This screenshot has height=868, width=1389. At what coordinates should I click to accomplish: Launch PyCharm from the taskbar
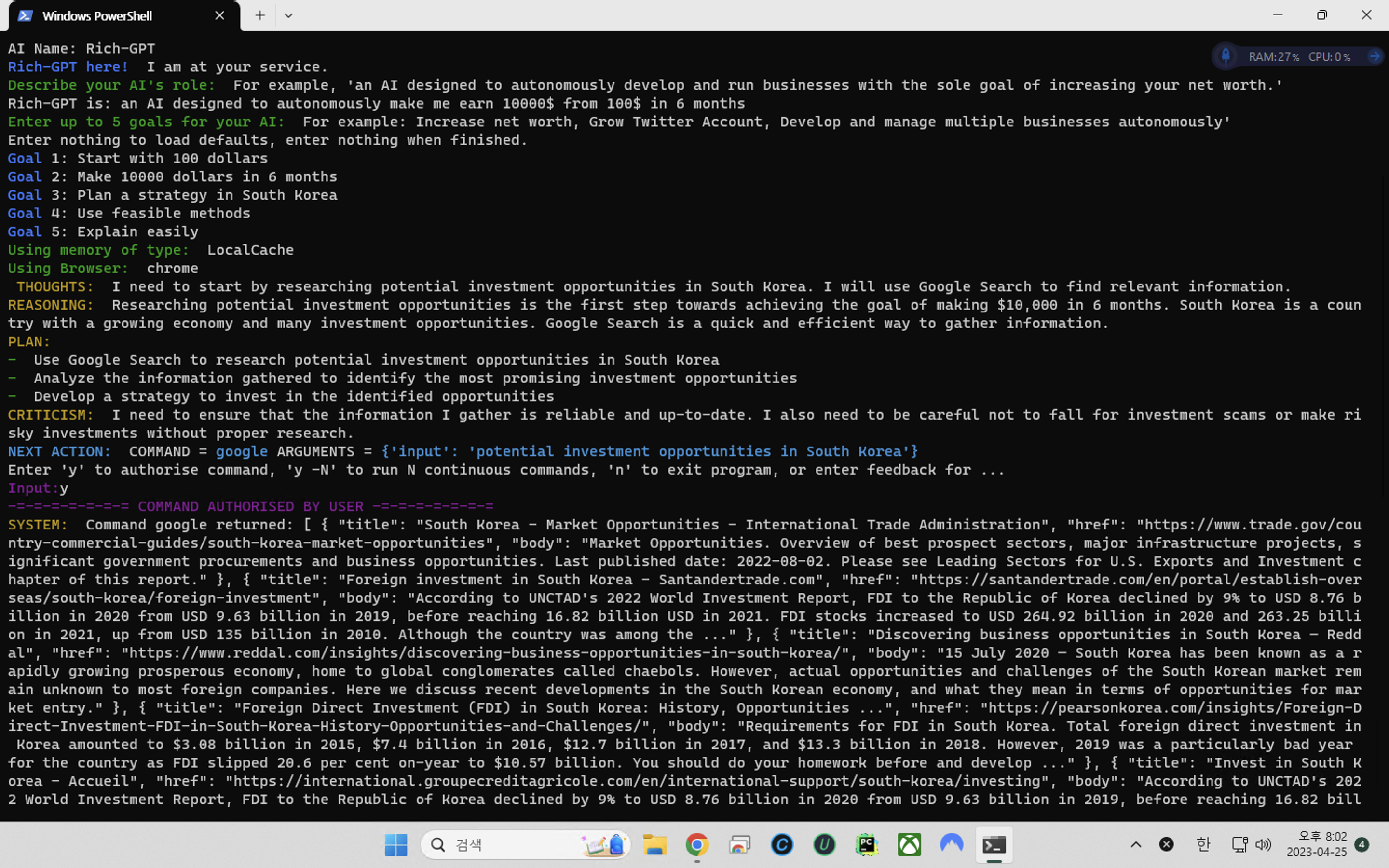(867, 844)
